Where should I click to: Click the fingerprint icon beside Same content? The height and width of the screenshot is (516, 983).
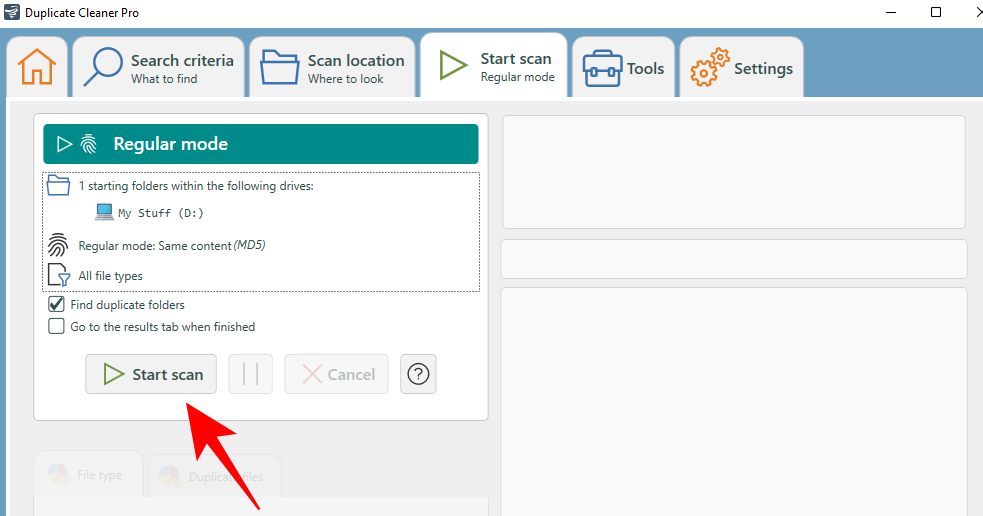pos(58,245)
